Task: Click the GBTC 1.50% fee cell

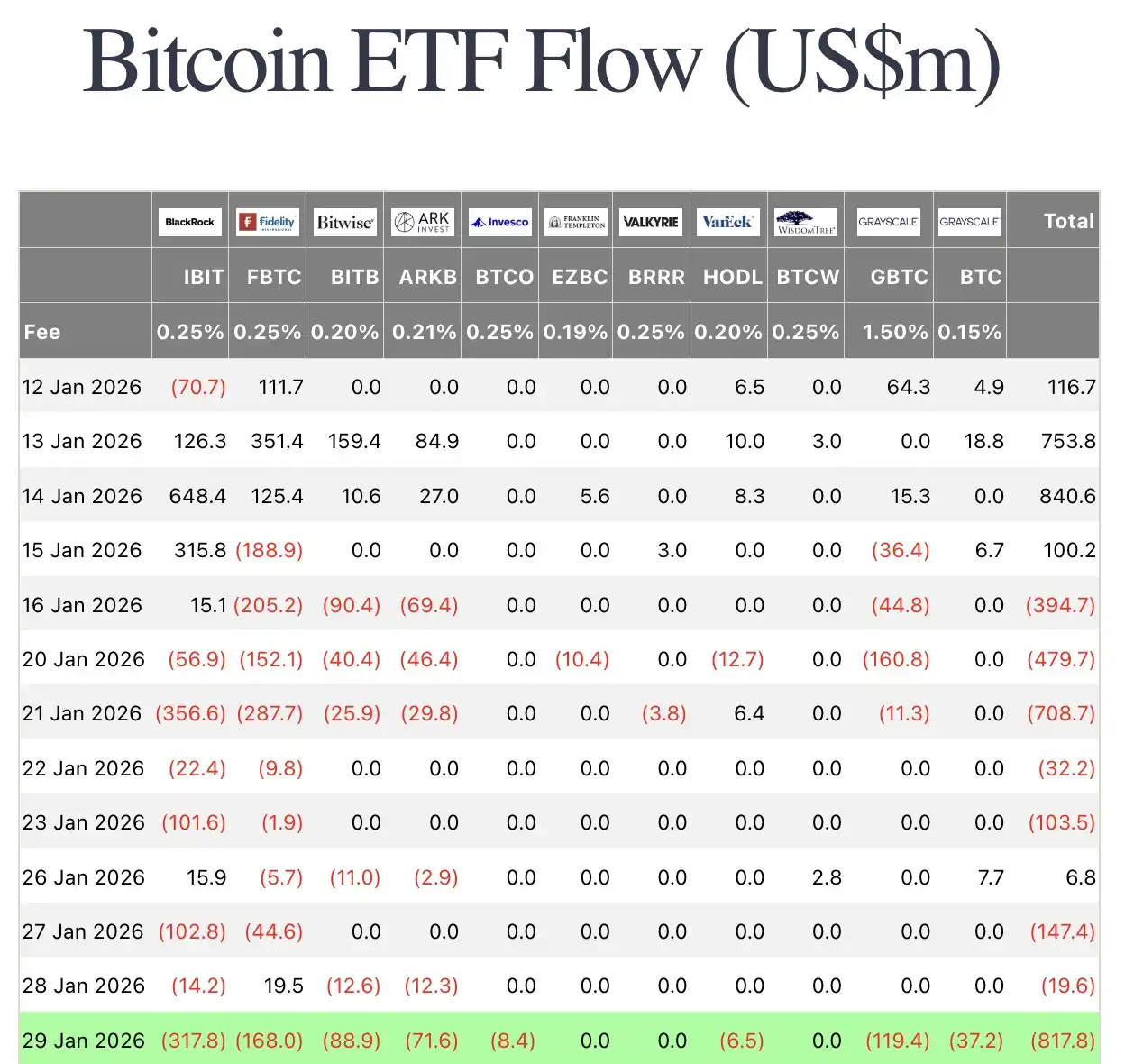Action: pyautogui.click(x=894, y=332)
